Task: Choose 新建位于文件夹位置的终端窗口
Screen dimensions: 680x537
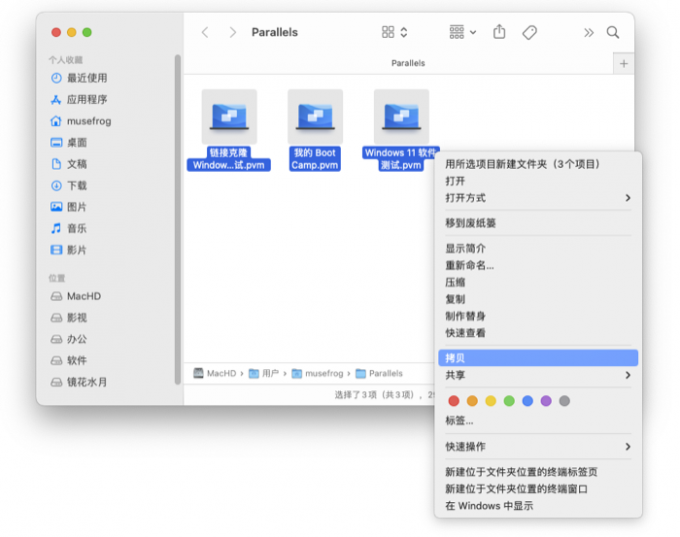Action: point(538,489)
